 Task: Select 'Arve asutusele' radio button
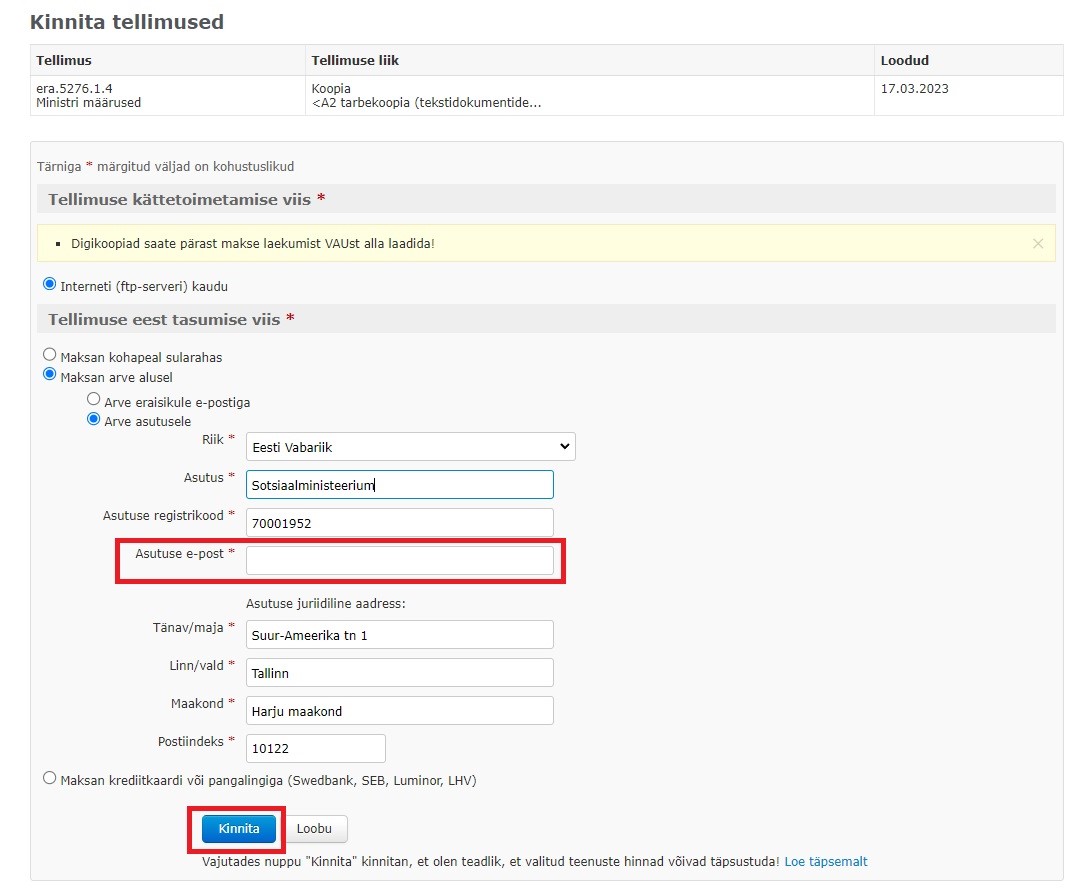pyautogui.click(x=94, y=419)
